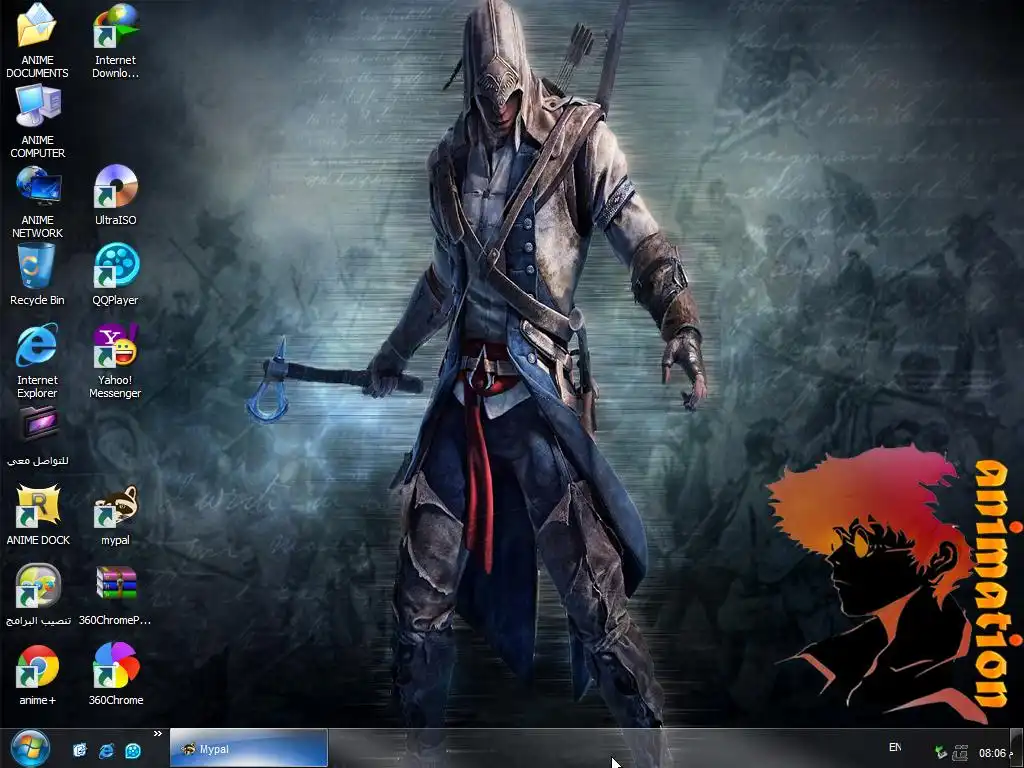
Task: Open the Windows Start menu orb
Action: (30, 748)
